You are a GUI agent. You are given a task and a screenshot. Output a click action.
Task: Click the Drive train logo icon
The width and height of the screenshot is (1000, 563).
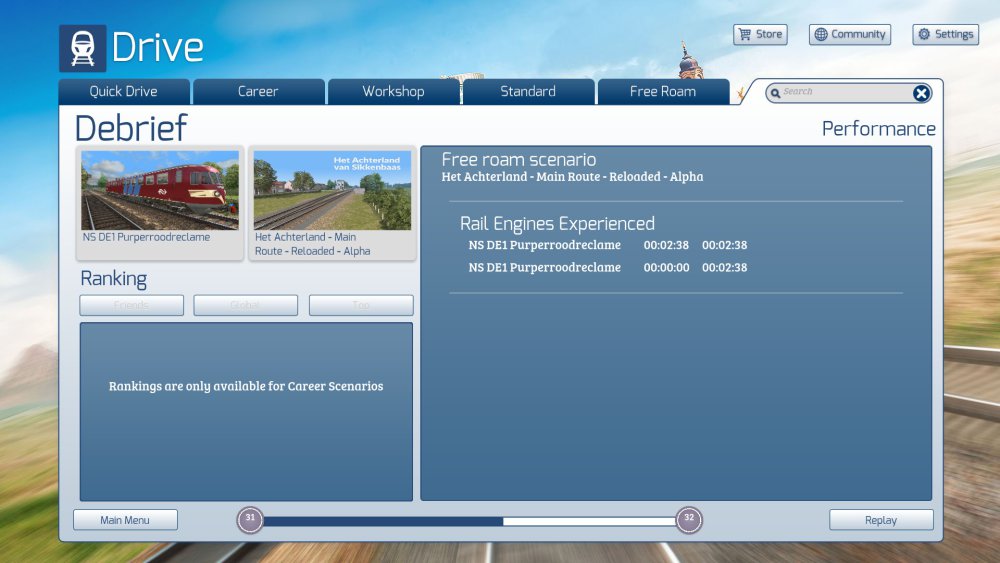pyautogui.click(x=82, y=48)
